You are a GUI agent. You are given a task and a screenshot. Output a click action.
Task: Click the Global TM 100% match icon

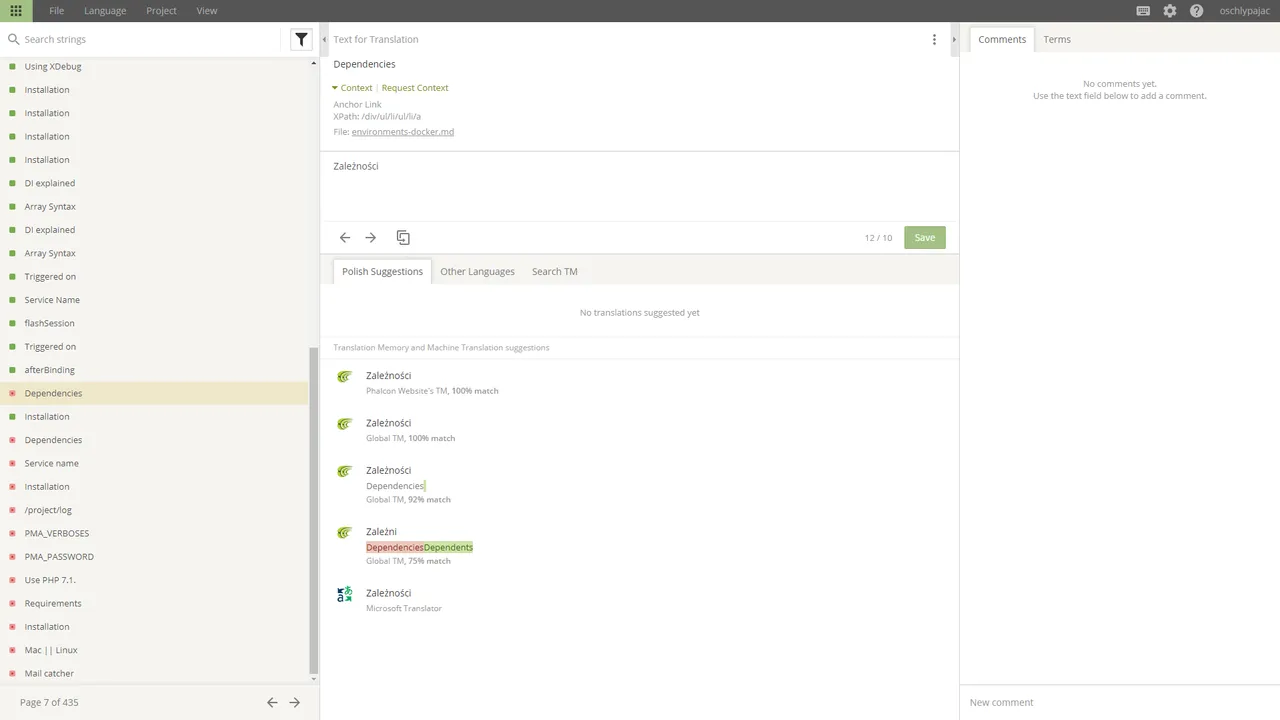click(344, 424)
